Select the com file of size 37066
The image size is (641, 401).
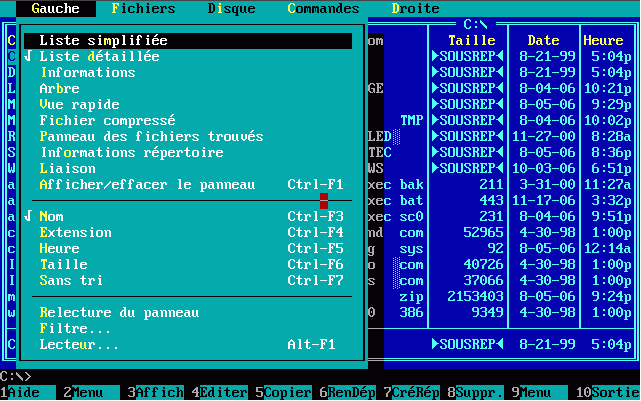(x=500, y=280)
